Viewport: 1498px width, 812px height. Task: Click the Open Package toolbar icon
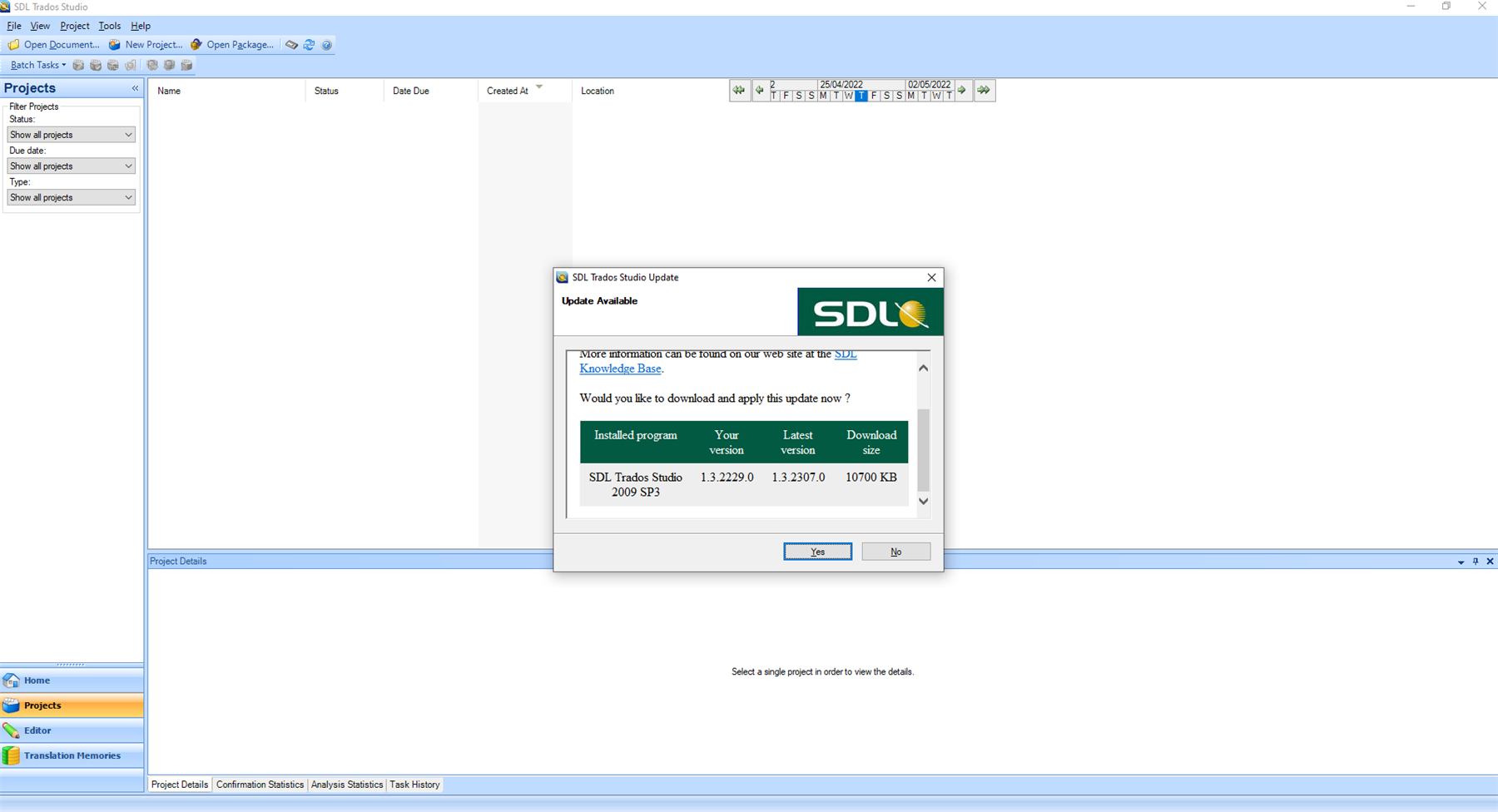pyautogui.click(x=196, y=45)
